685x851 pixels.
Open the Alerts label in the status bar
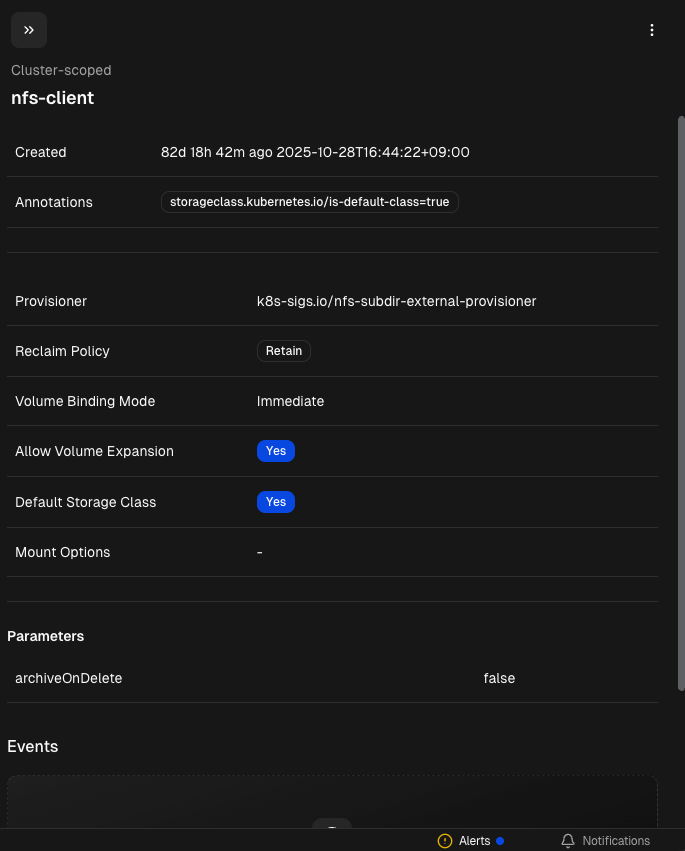(474, 841)
